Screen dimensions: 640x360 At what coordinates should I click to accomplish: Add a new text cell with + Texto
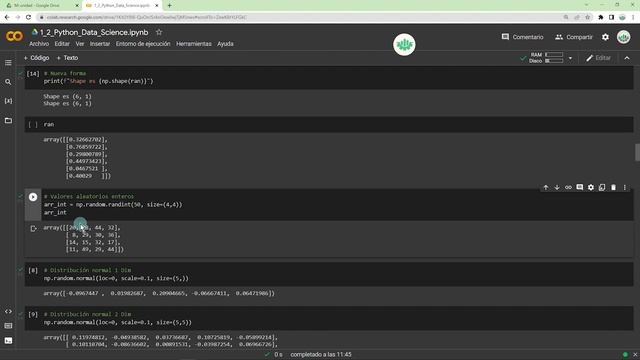click(67, 58)
